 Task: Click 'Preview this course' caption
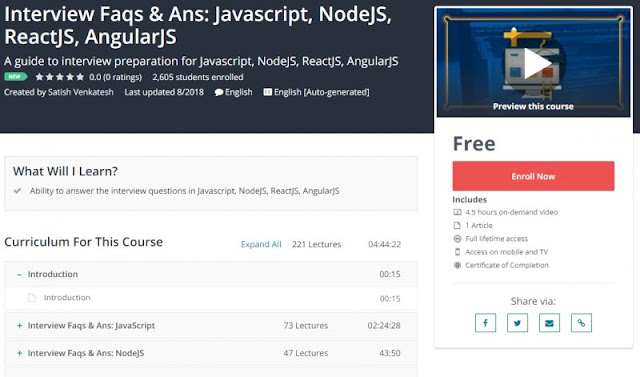[533, 106]
